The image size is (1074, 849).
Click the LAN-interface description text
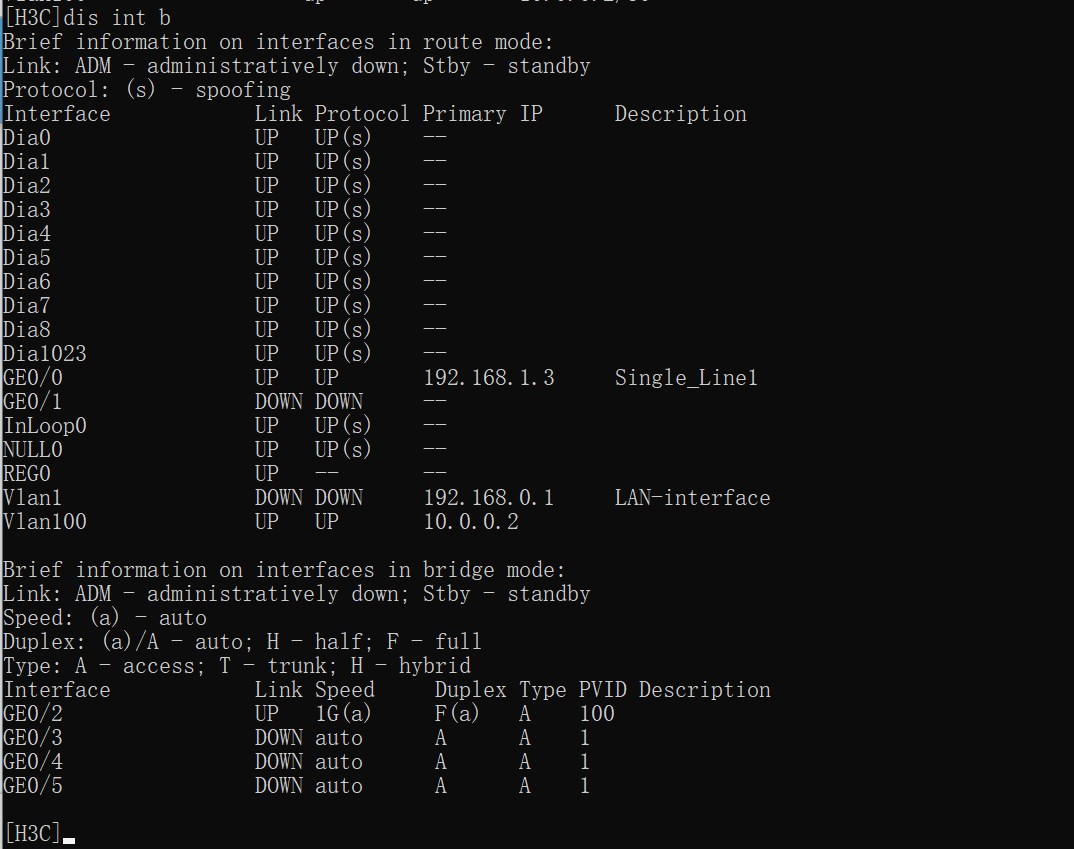[692, 498]
